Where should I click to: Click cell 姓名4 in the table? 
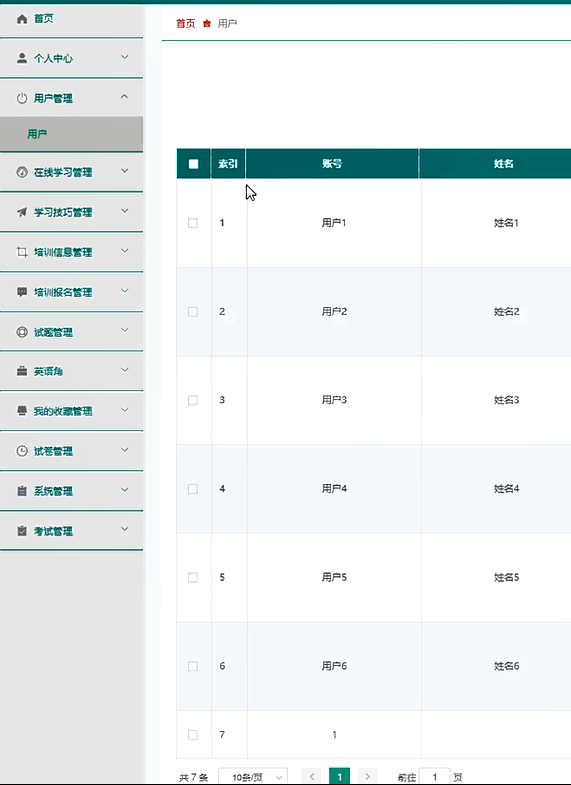[x=506, y=489]
